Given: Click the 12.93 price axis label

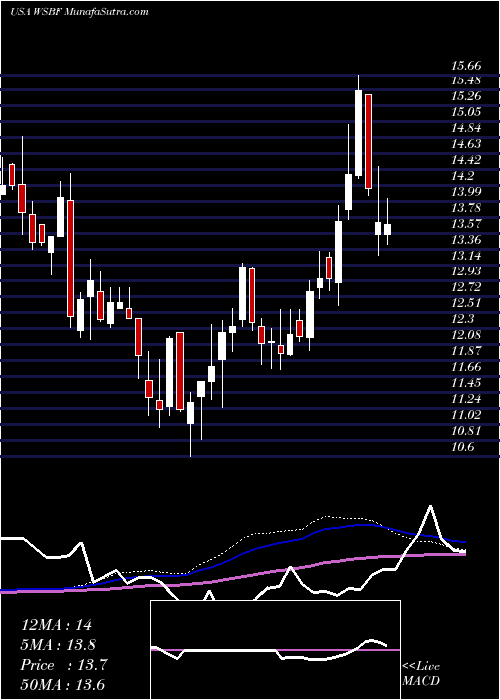Looking at the screenshot, I should tap(466, 271).
